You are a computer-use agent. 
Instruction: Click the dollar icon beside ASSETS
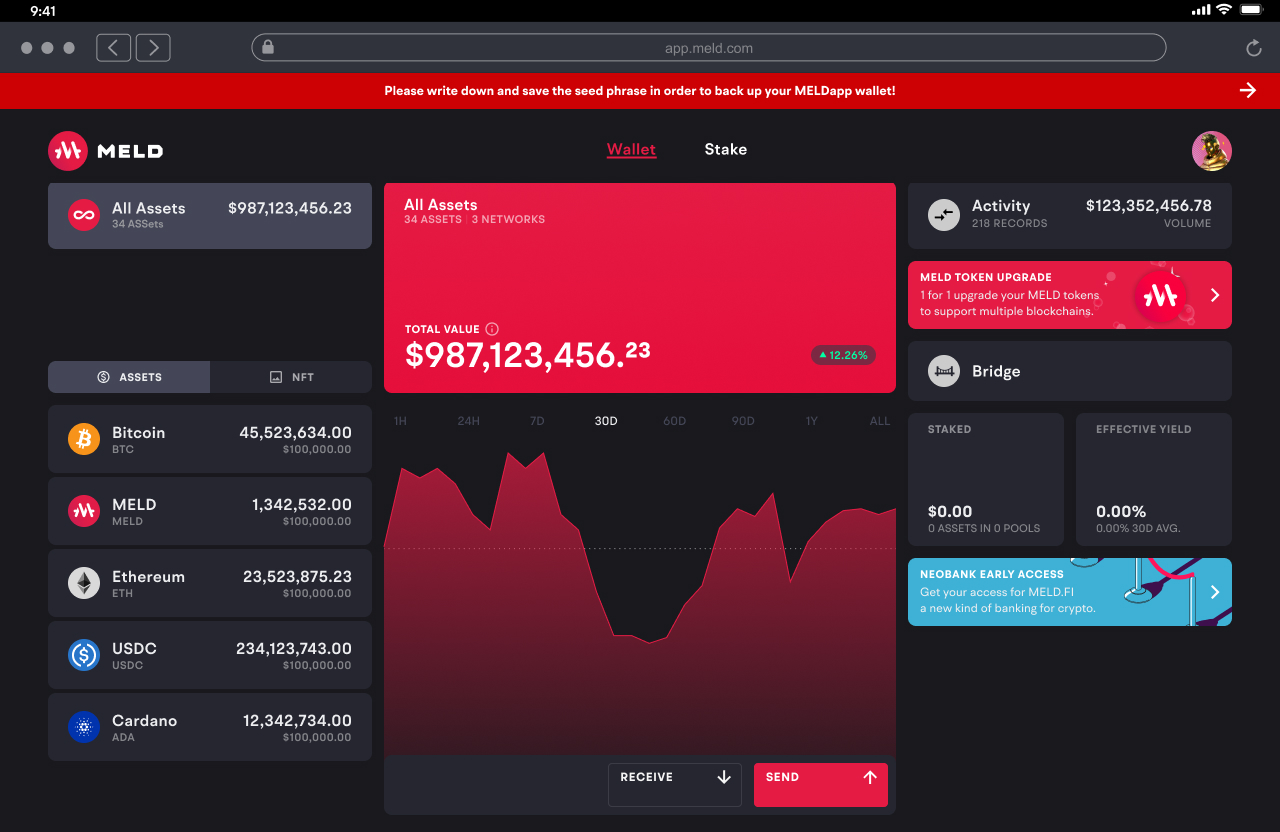pos(103,377)
